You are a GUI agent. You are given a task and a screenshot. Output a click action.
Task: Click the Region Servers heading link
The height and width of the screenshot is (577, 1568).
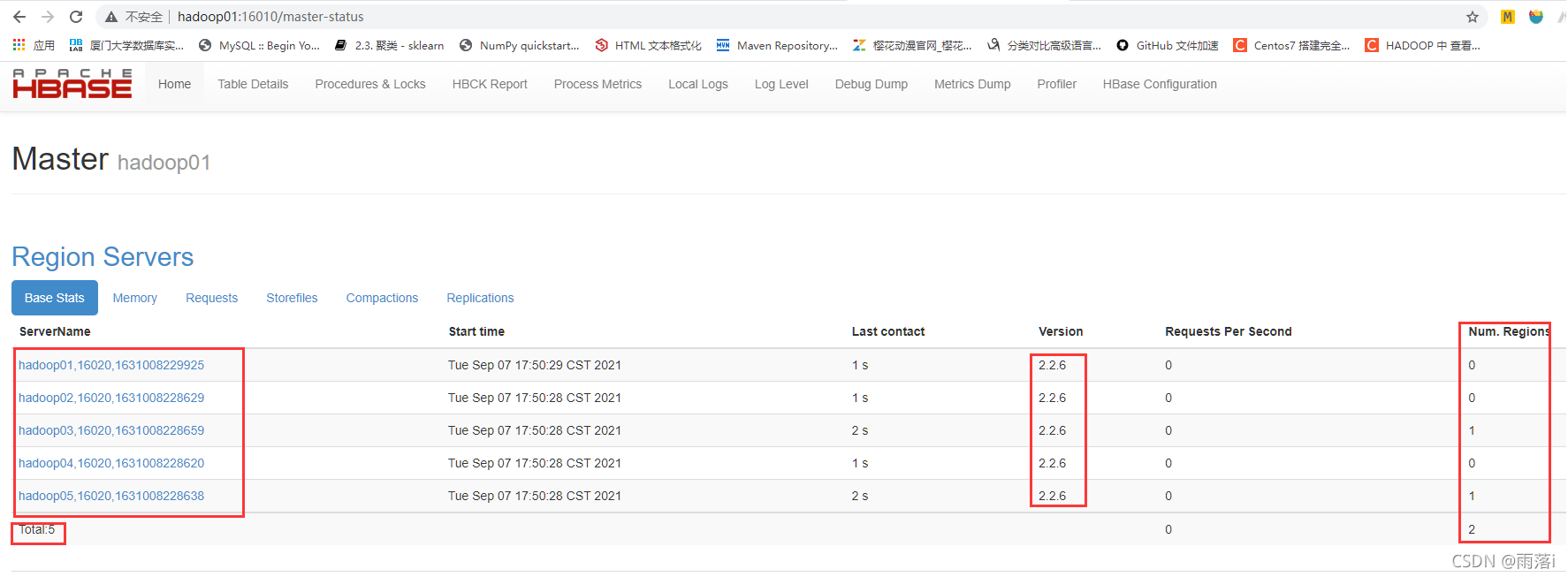(103, 257)
